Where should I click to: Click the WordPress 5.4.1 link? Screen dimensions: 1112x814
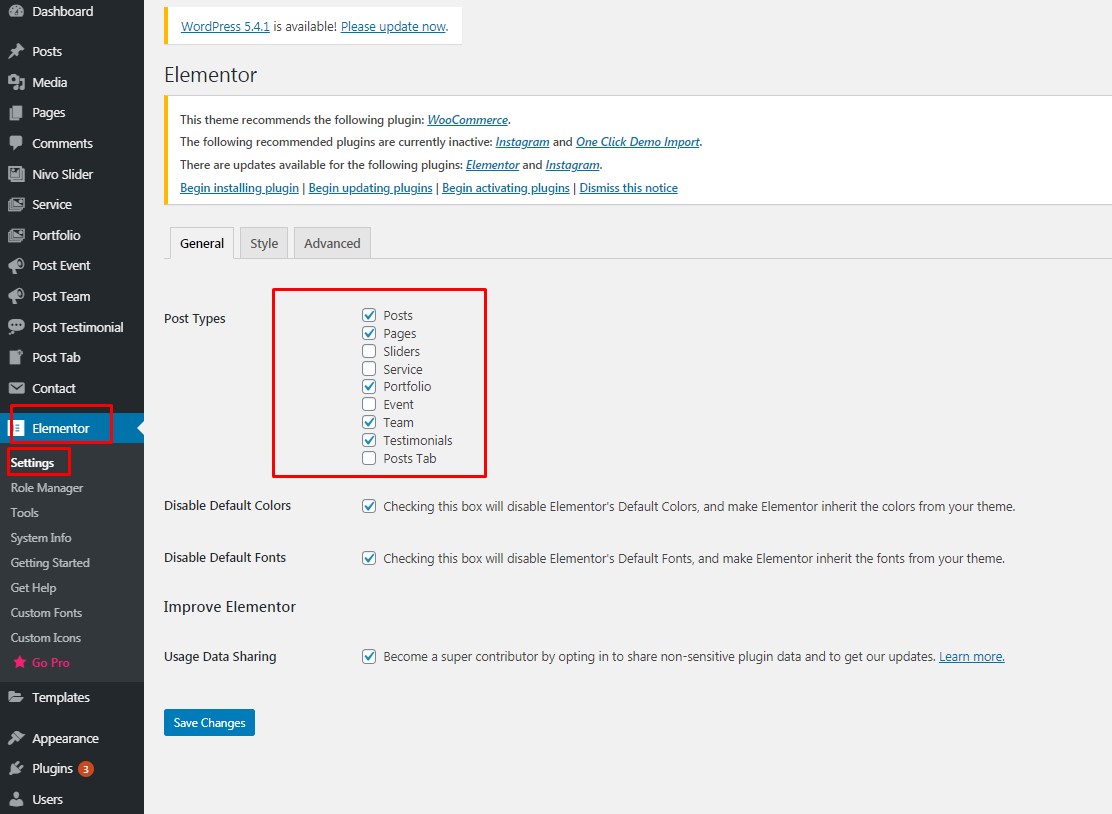(x=226, y=26)
